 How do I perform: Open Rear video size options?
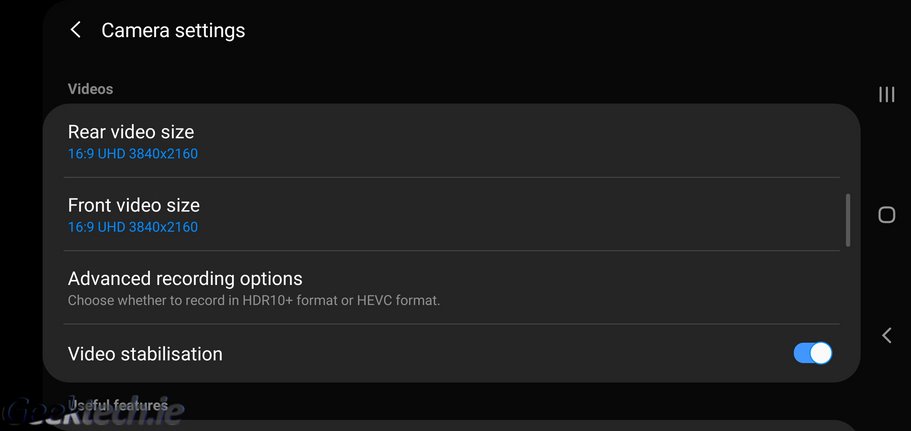[x=131, y=131]
